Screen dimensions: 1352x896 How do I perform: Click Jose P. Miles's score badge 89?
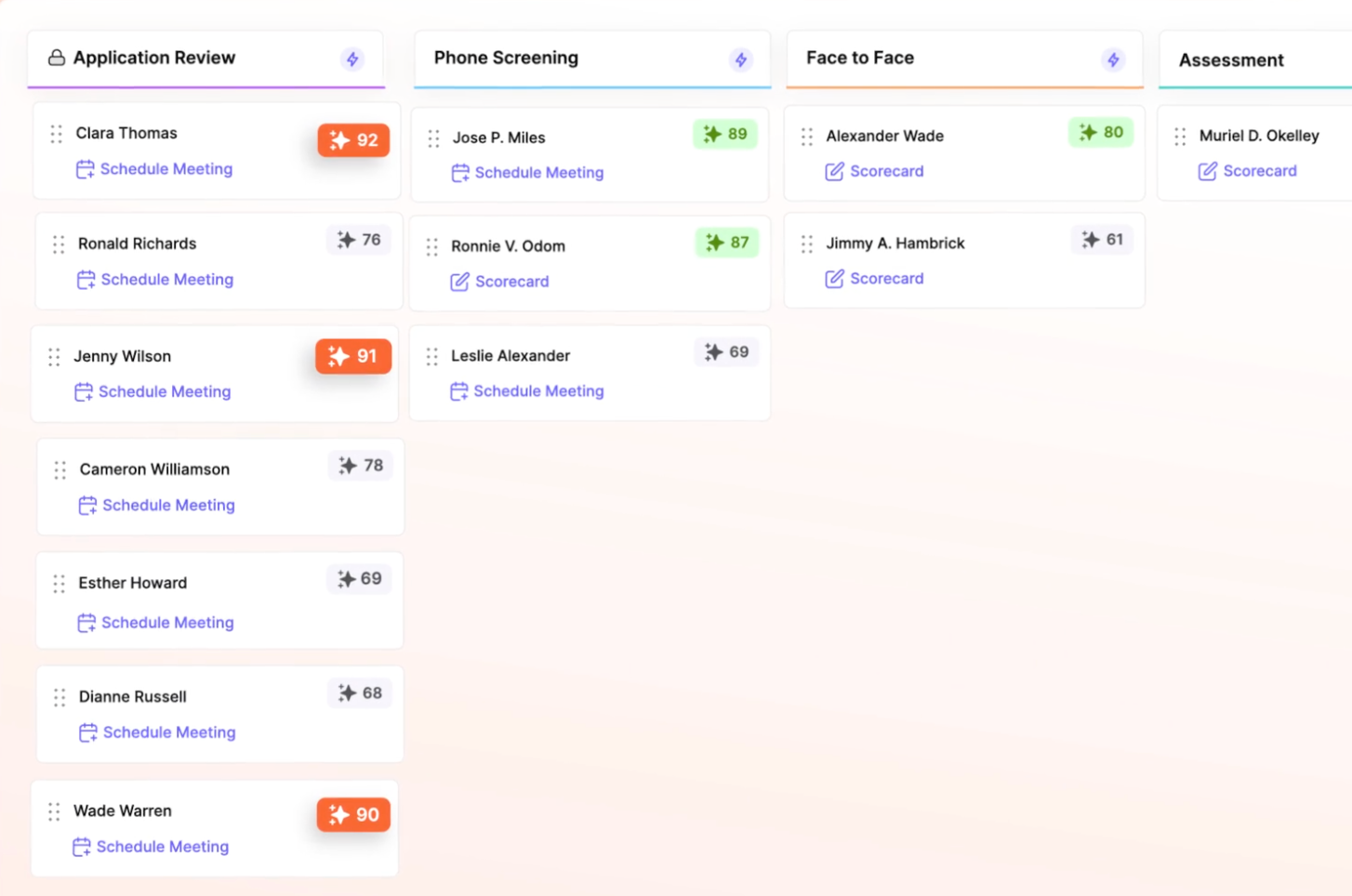click(x=725, y=134)
